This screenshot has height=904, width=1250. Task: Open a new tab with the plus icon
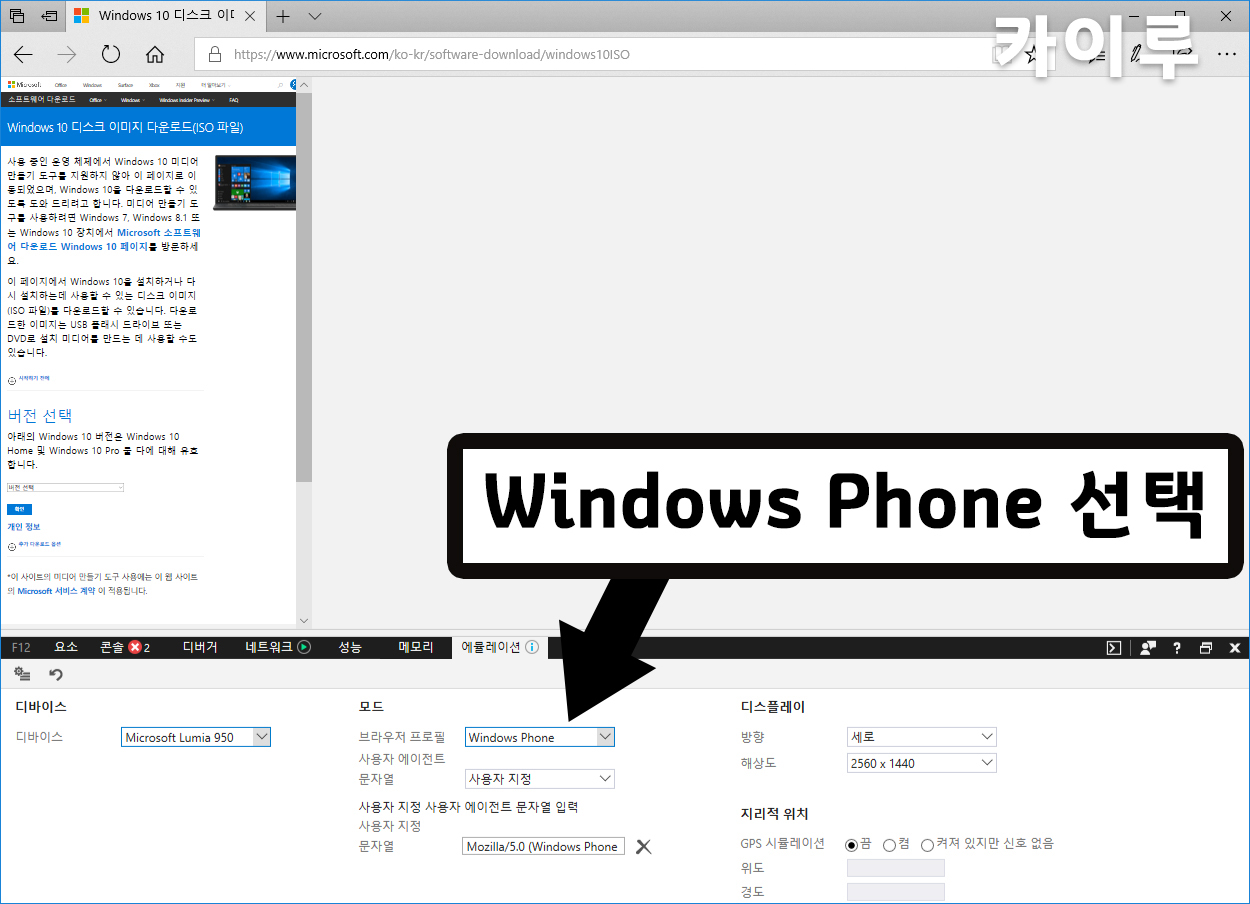click(x=283, y=16)
